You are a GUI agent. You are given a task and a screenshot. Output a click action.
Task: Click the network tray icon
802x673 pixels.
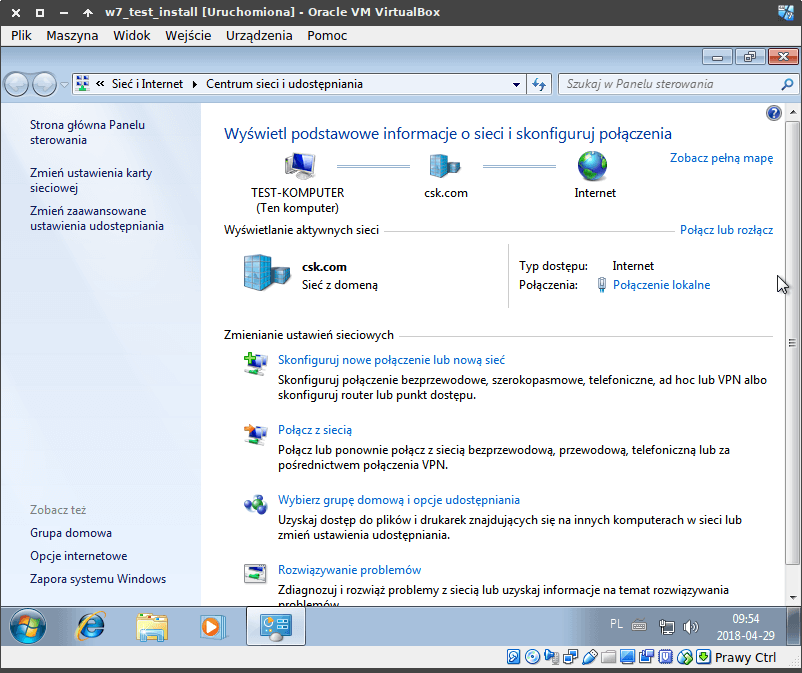coord(666,626)
